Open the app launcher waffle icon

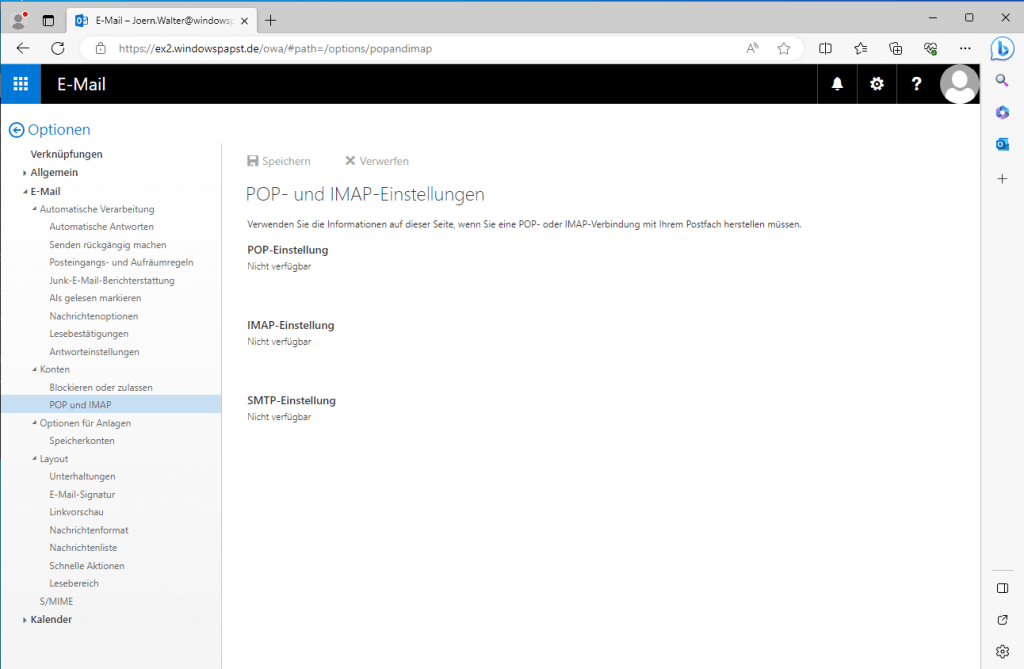(20, 83)
